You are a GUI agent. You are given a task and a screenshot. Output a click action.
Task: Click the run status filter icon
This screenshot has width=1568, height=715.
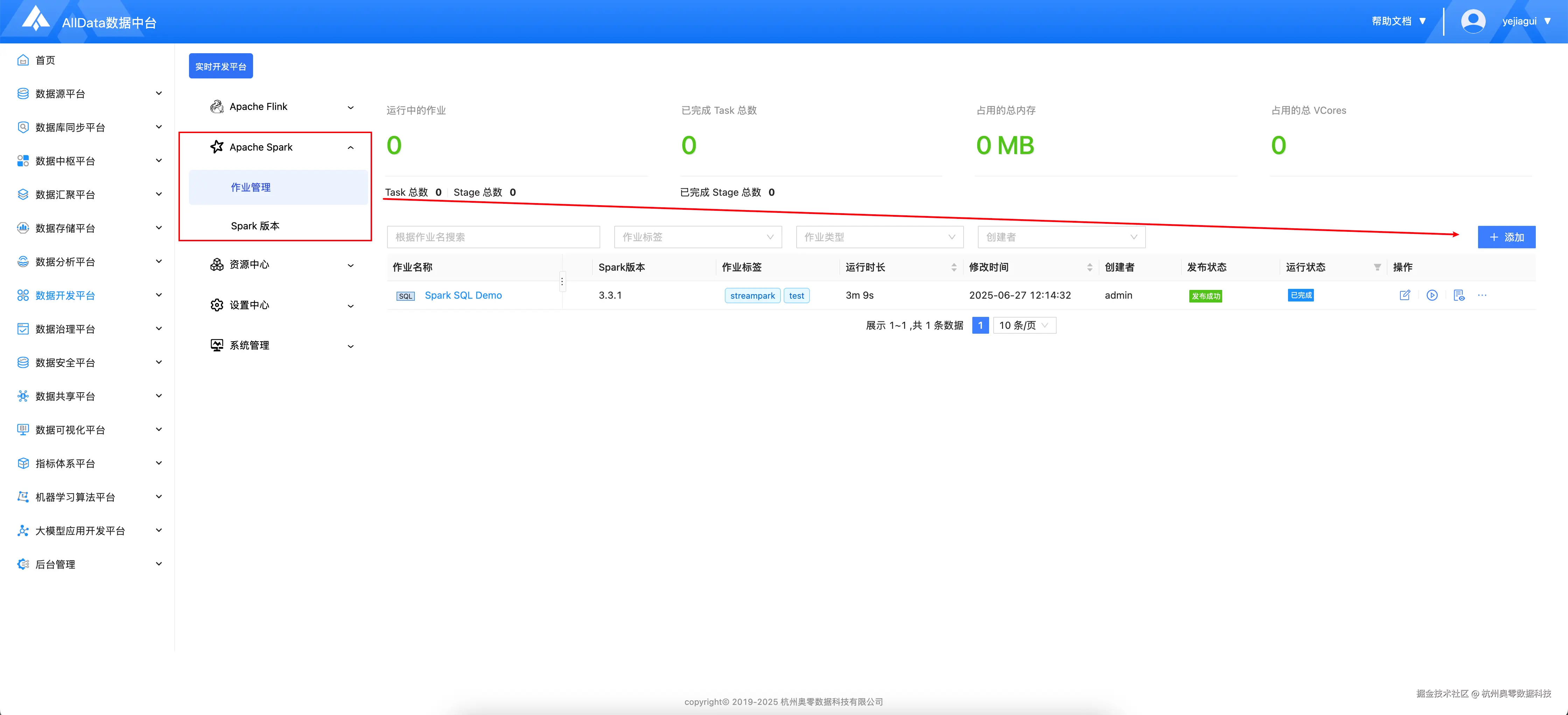[x=1378, y=268]
